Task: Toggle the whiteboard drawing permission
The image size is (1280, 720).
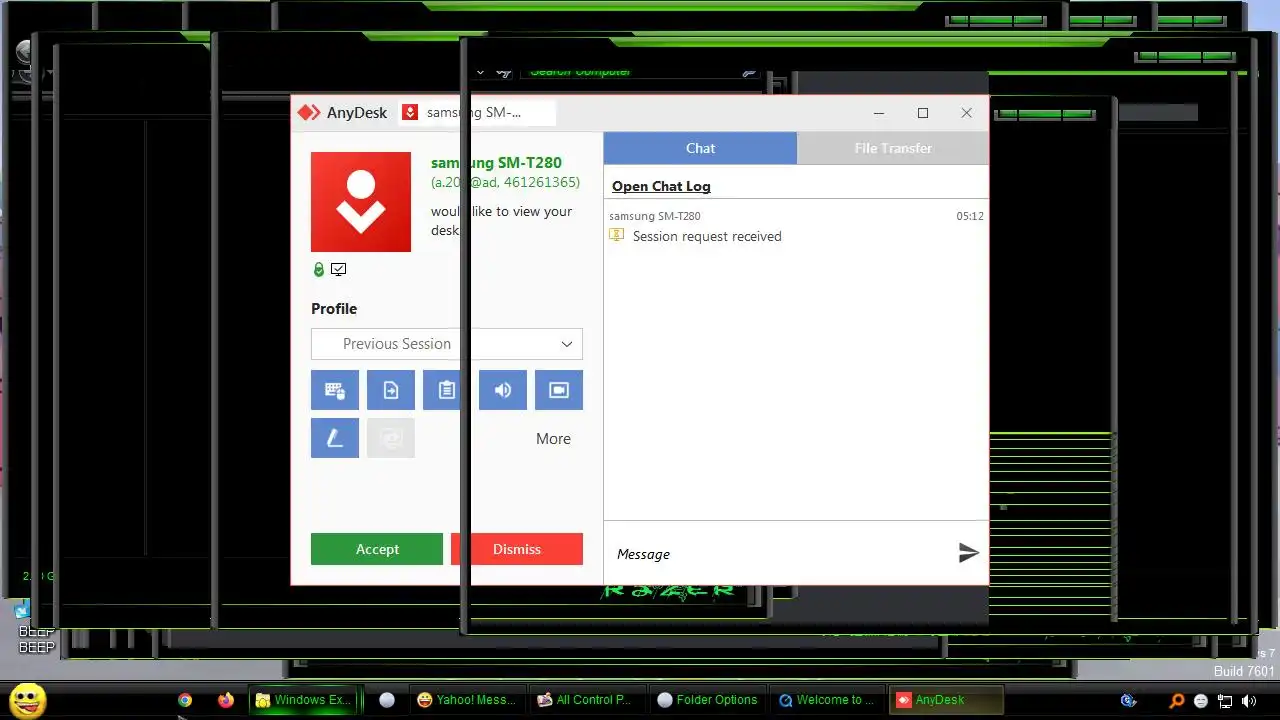Action: pyautogui.click(x=335, y=438)
